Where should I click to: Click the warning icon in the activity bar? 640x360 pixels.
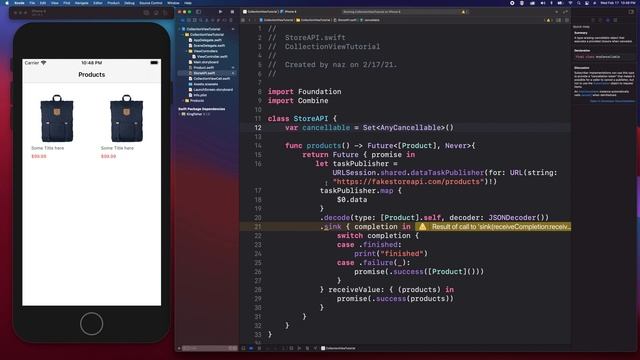(x=463, y=12)
